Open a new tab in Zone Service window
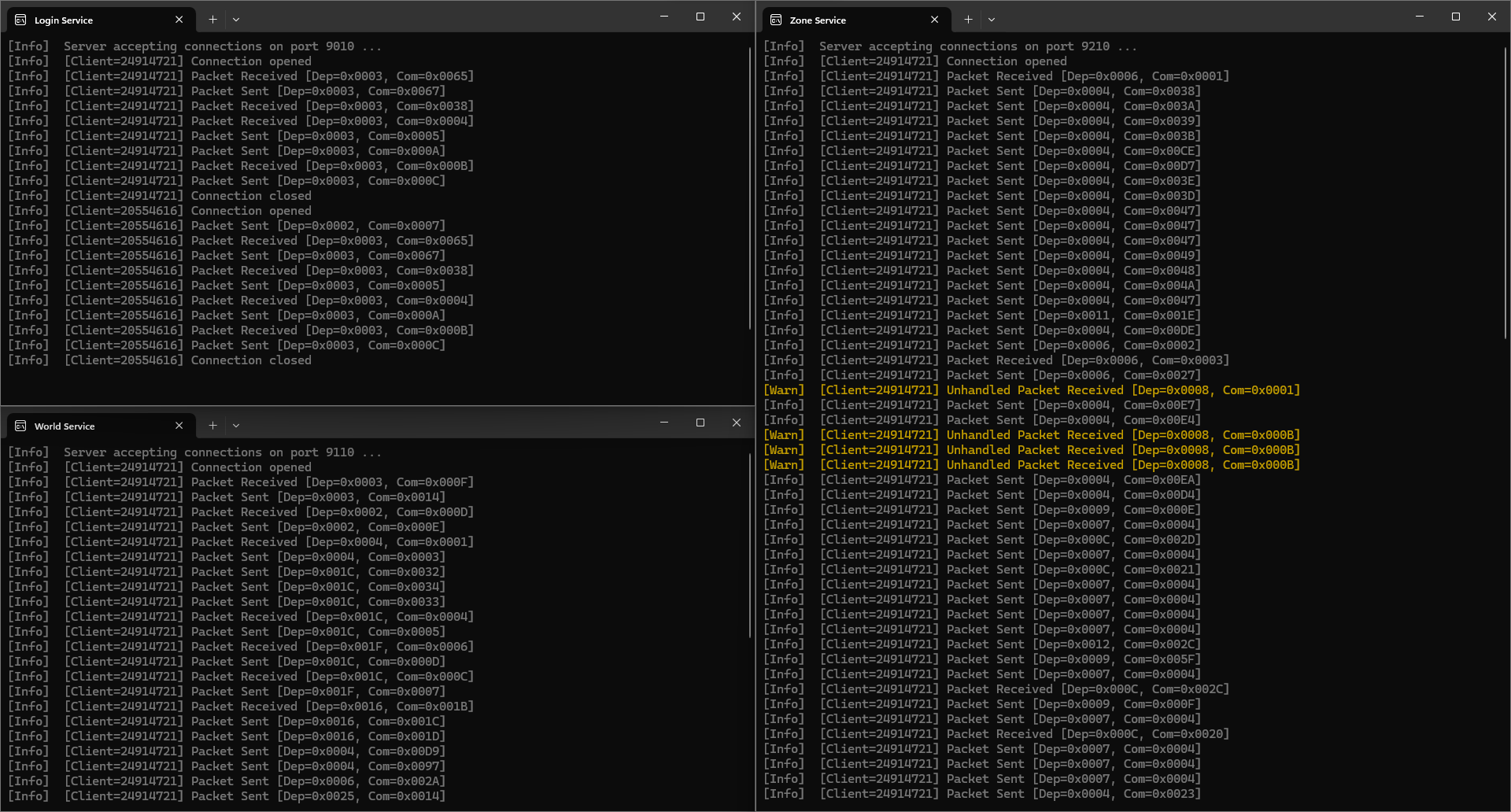This screenshot has height=812, width=1511. pyautogui.click(x=968, y=20)
